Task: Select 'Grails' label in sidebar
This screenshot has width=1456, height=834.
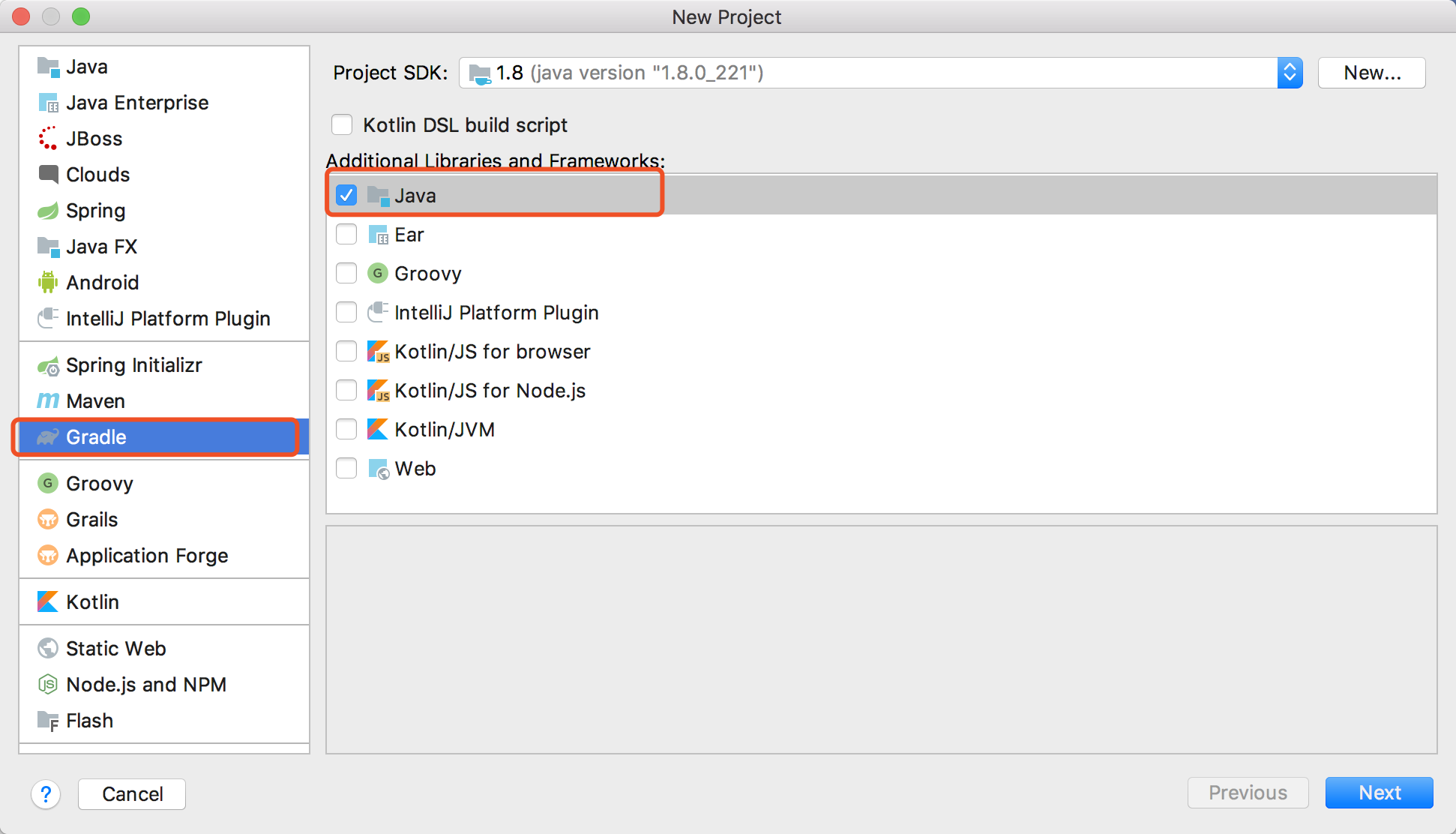Action: pos(91,520)
